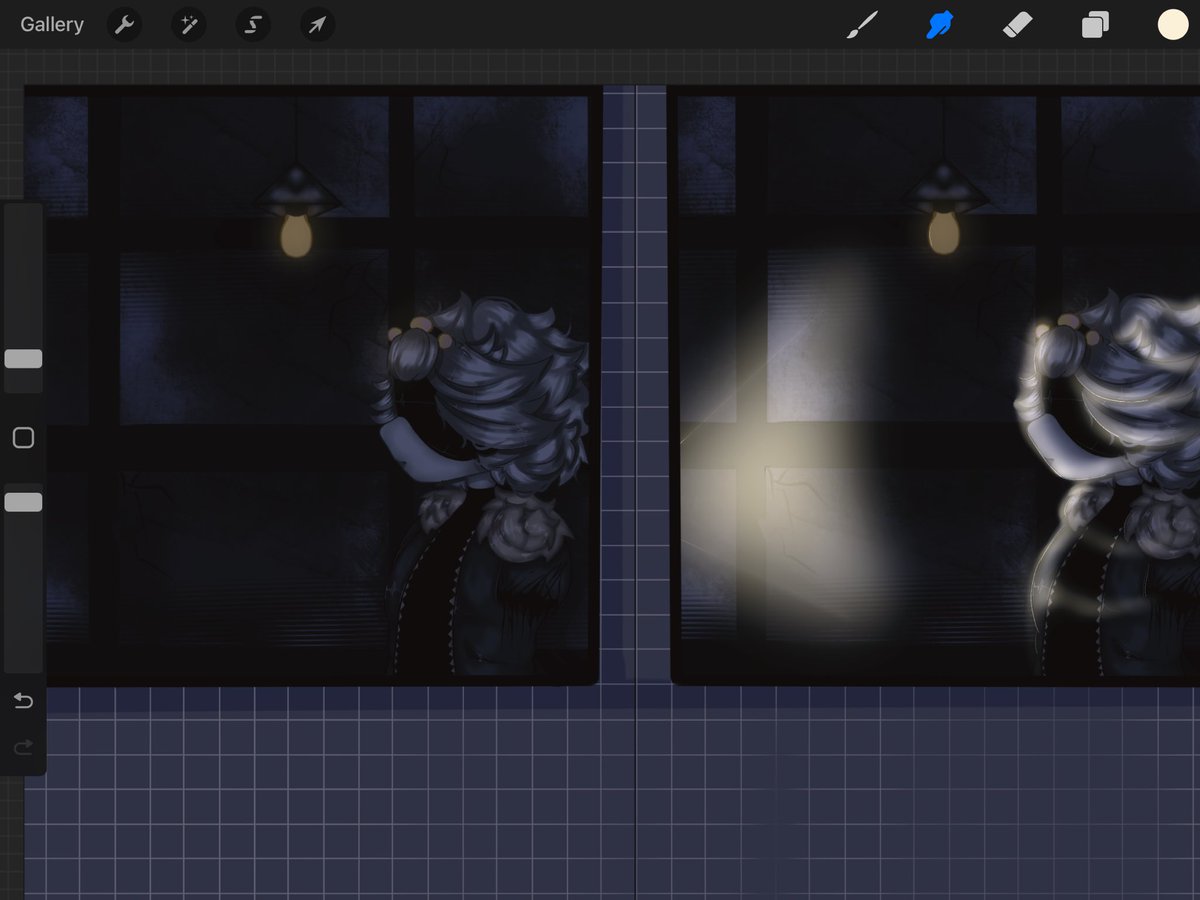Open the Layers panel

[x=1095, y=25]
